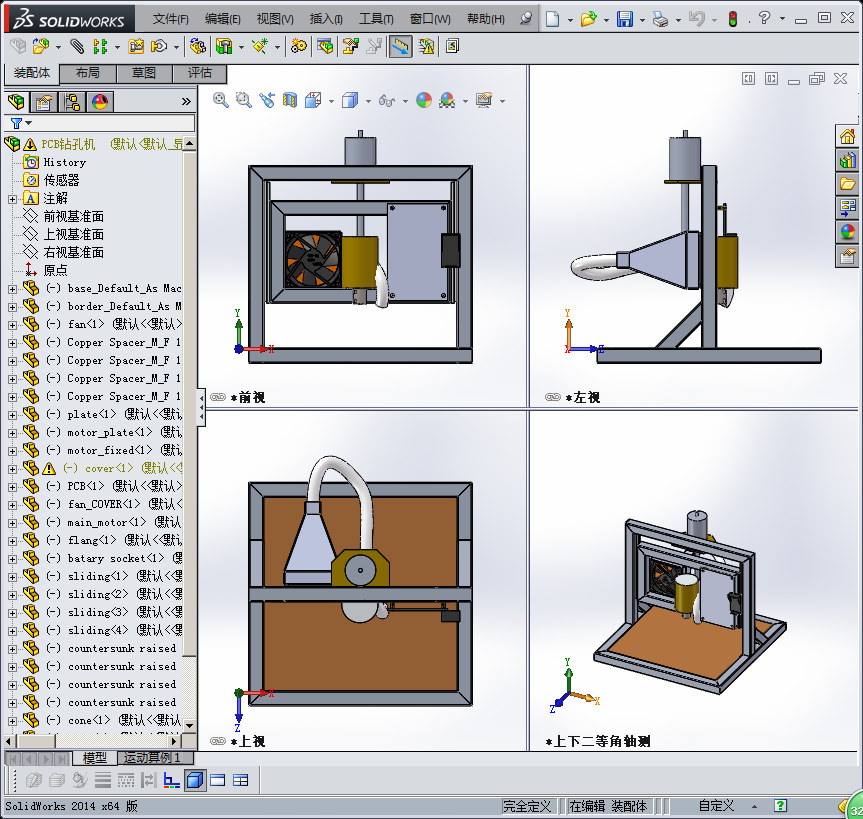This screenshot has width=863, height=819.
Task: Open the FeatureManager design tree tab
Action: (x=17, y=102)
